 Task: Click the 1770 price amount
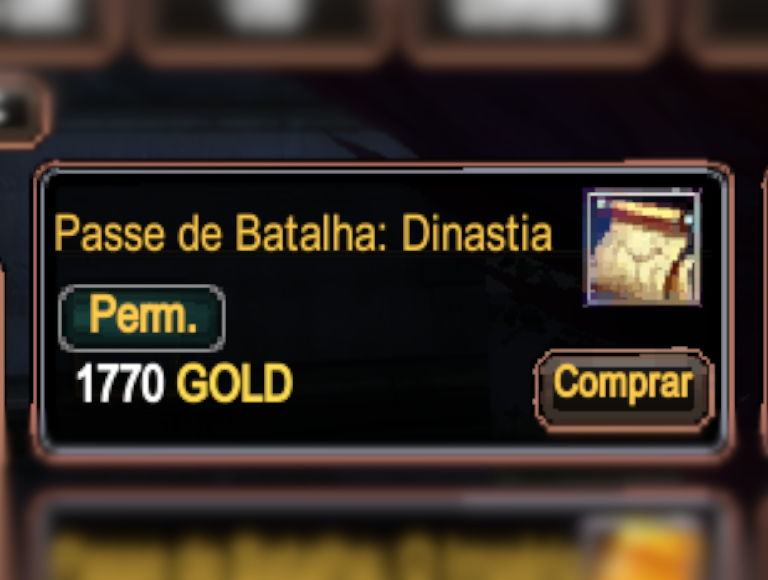120,383
